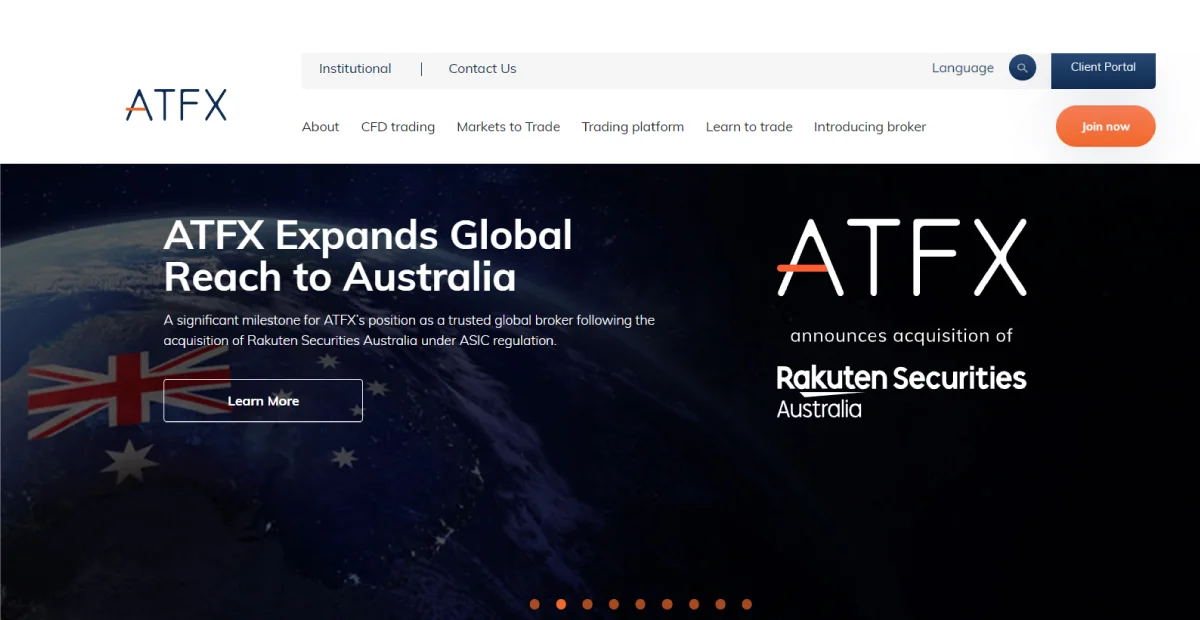Viewport: 1200px width, 620px height.
Task: Follow the Contact Us link
Action: (x=482, y=69)
